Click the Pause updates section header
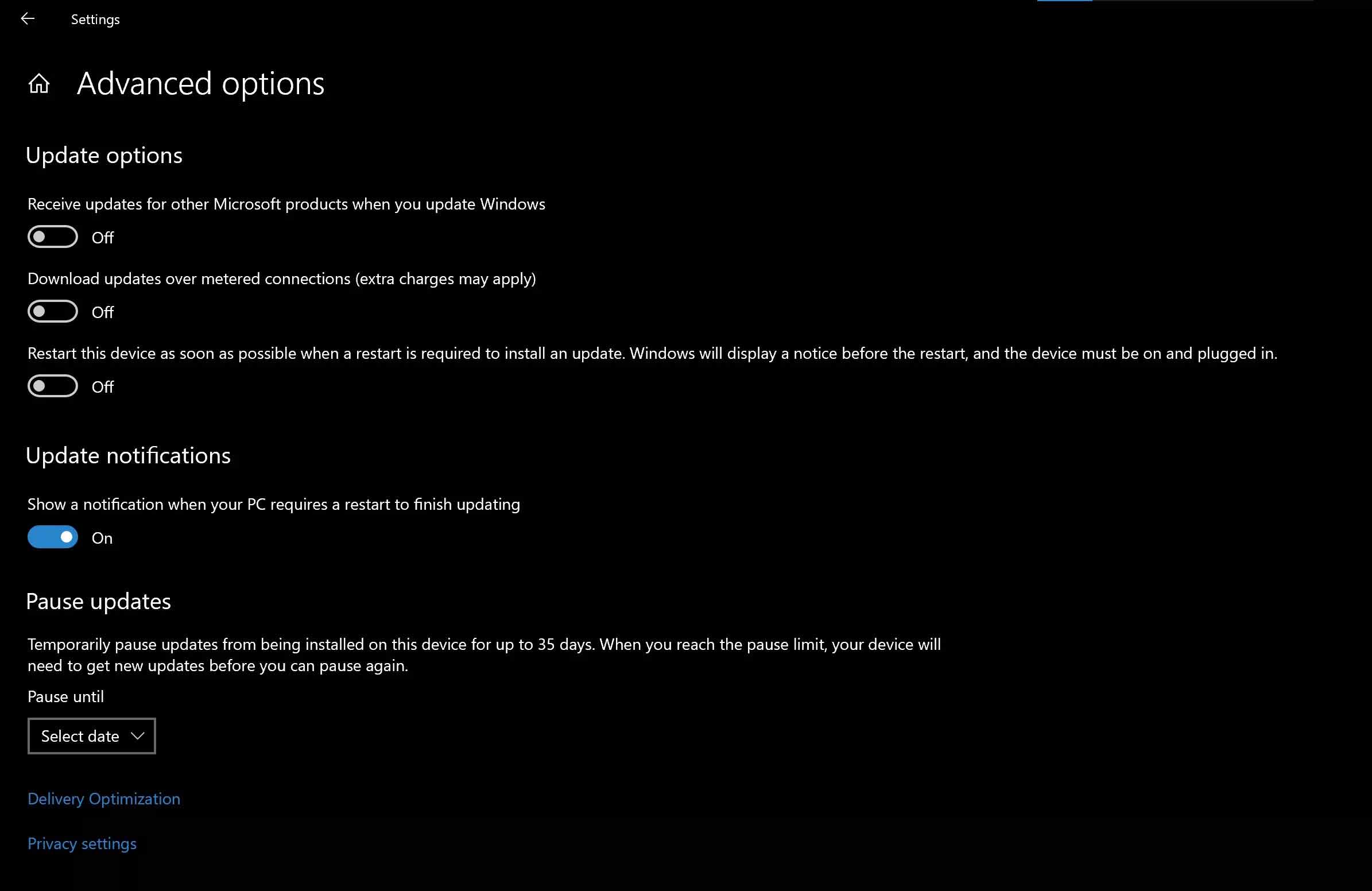 [x=98, y=601]
